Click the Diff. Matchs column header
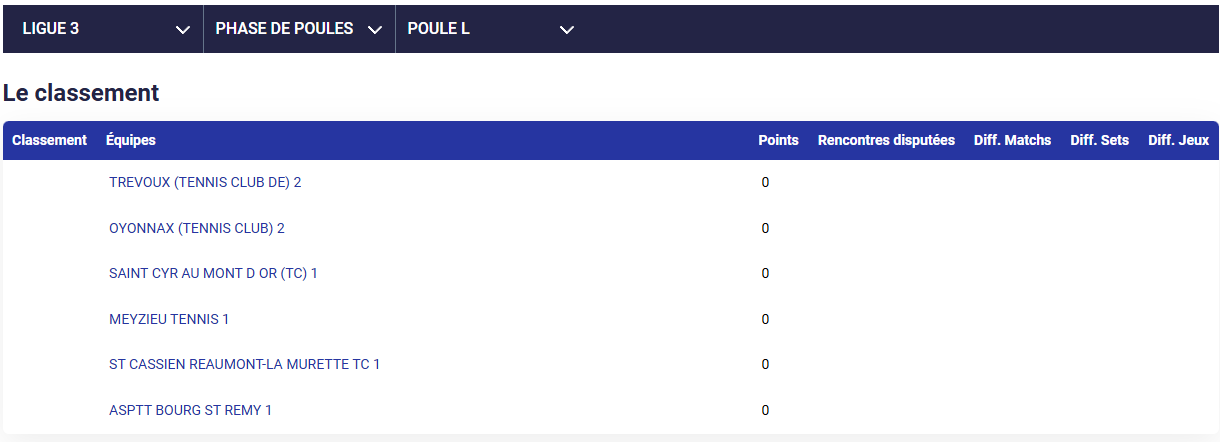The width and height of the screenshot is (1220, 442). 1012,140
